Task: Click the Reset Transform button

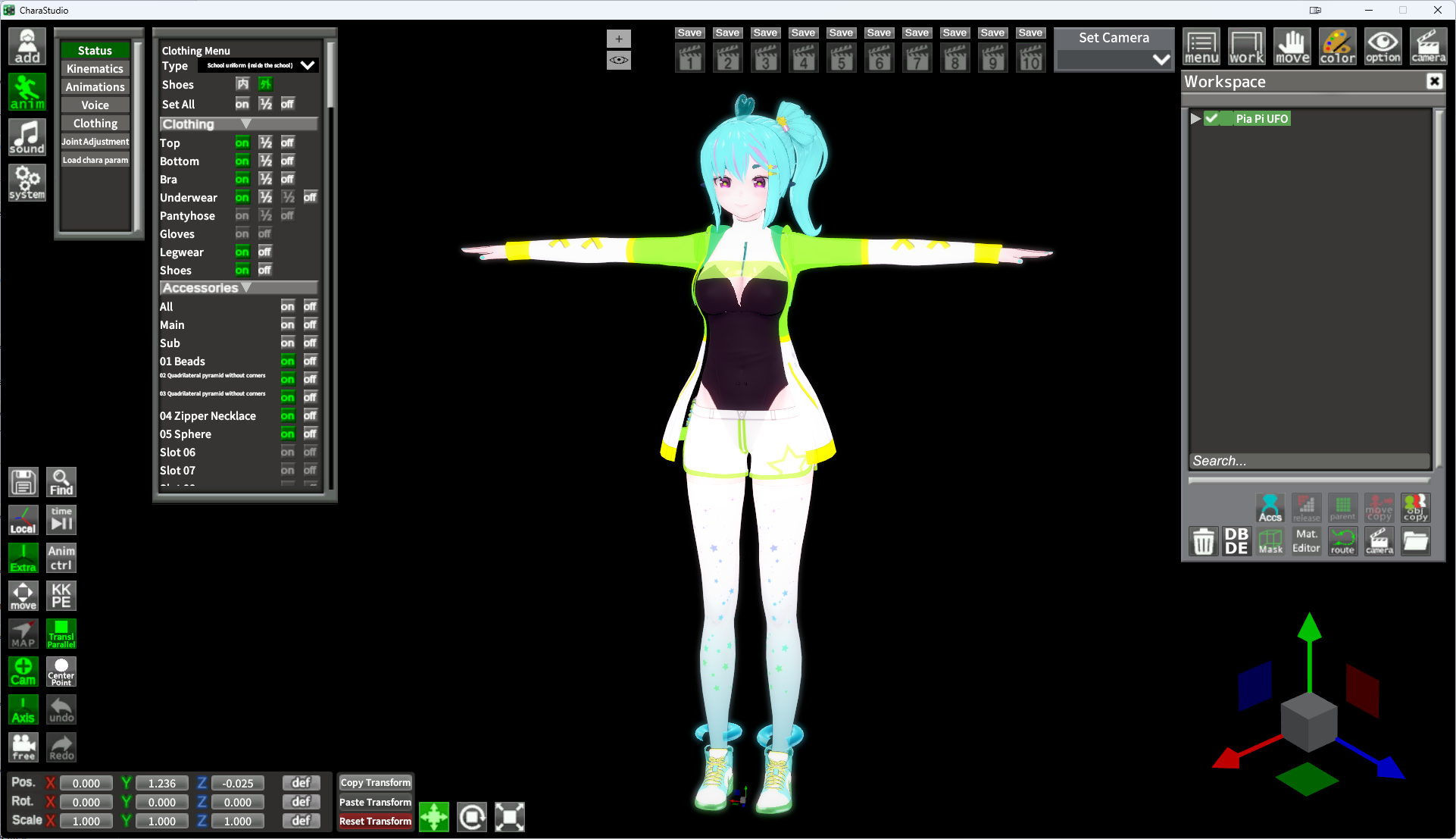Action: (x=375, y=821)
